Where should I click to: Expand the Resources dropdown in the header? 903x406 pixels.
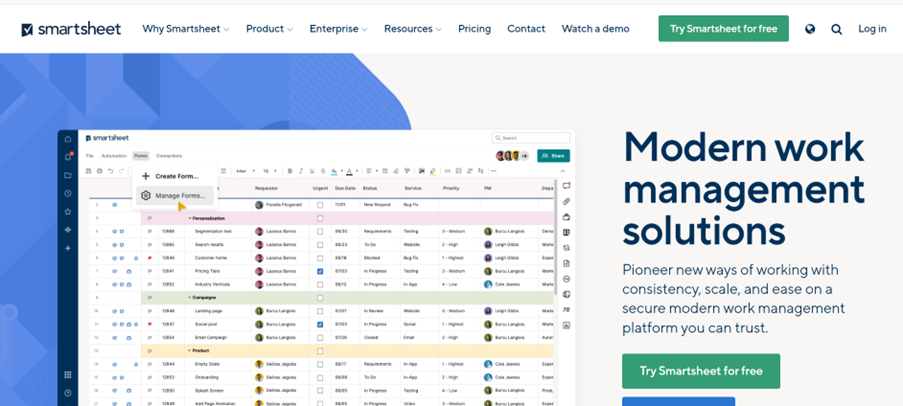point(412,29)
